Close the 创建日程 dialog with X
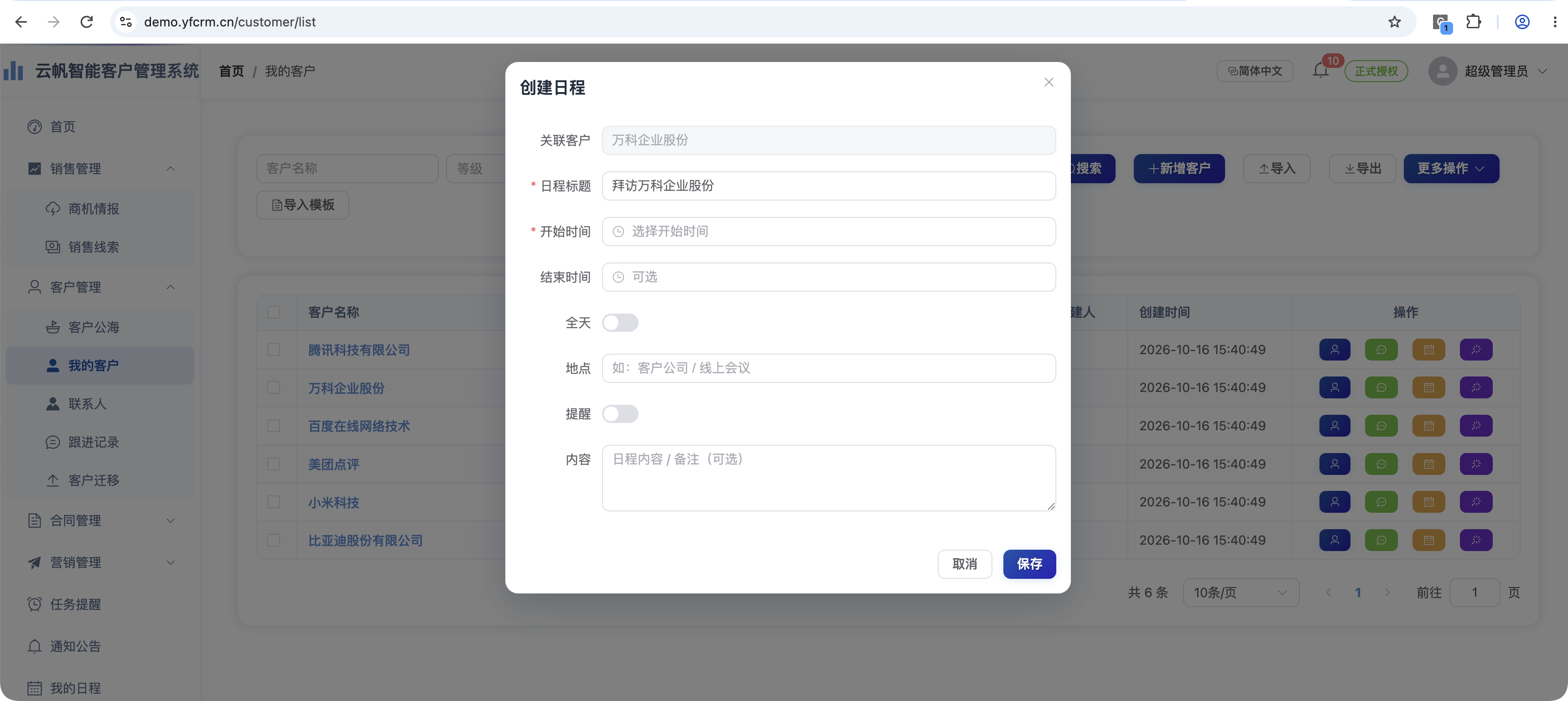Viewport: 1568px width, 701px height. pos(1048,82)
